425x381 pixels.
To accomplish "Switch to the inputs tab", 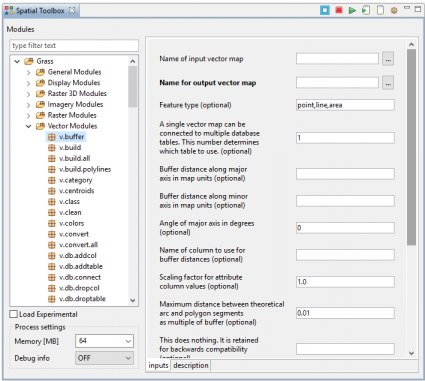I will [x=158, y=365].
